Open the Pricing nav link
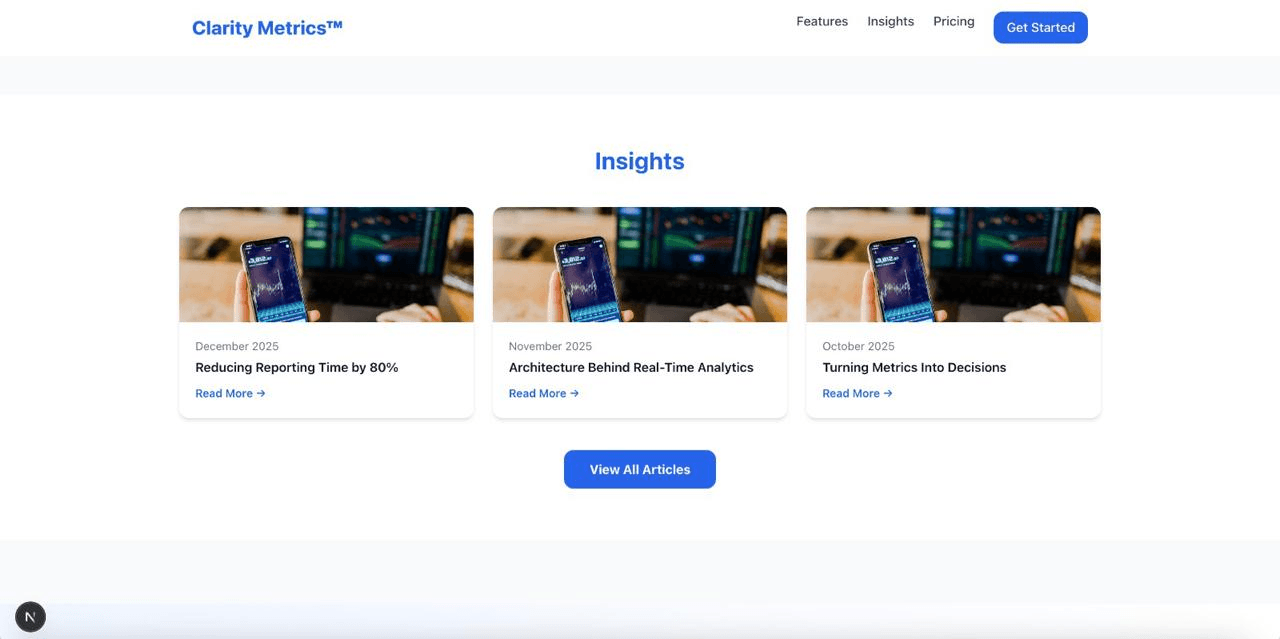Screen dimensions: 1280x639 point(954,21)
